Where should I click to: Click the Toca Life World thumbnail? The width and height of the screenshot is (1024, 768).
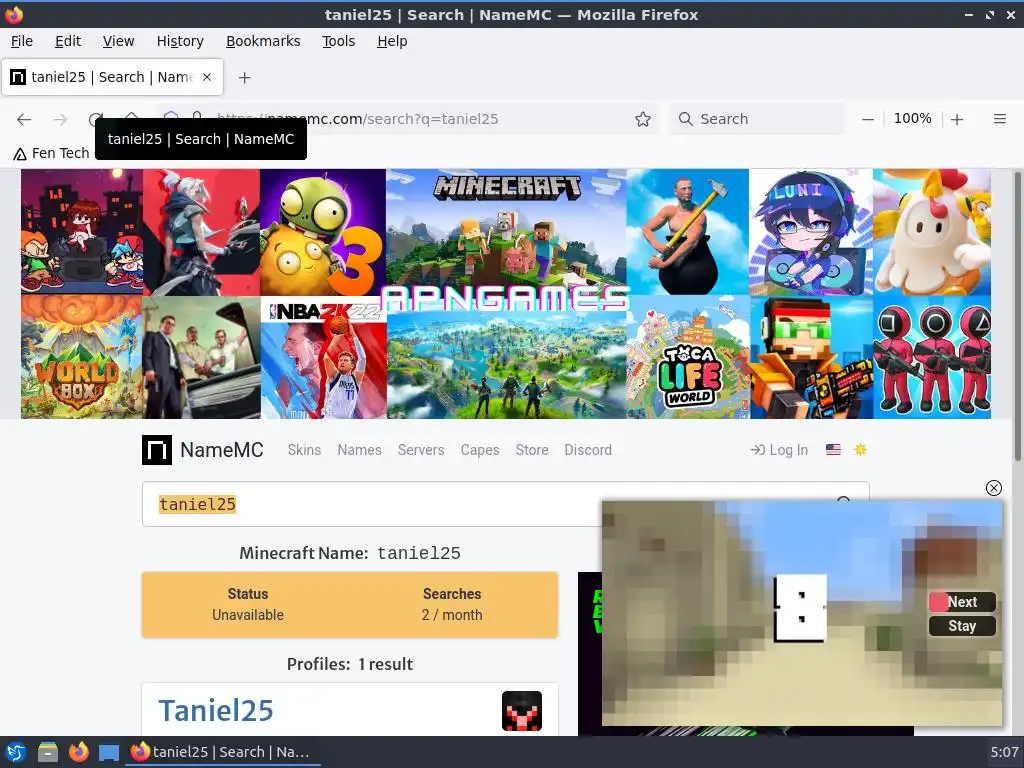(688, 357)
